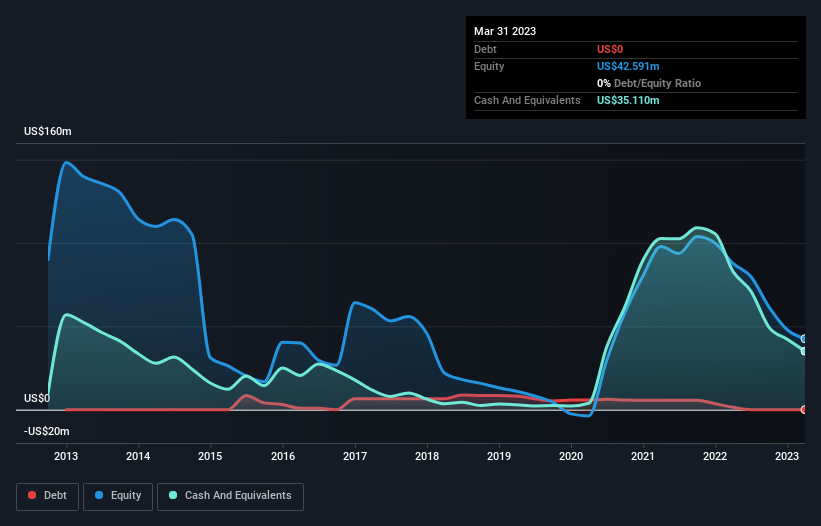Click Cash And Equivalents label in tooltip

[527, 100]
